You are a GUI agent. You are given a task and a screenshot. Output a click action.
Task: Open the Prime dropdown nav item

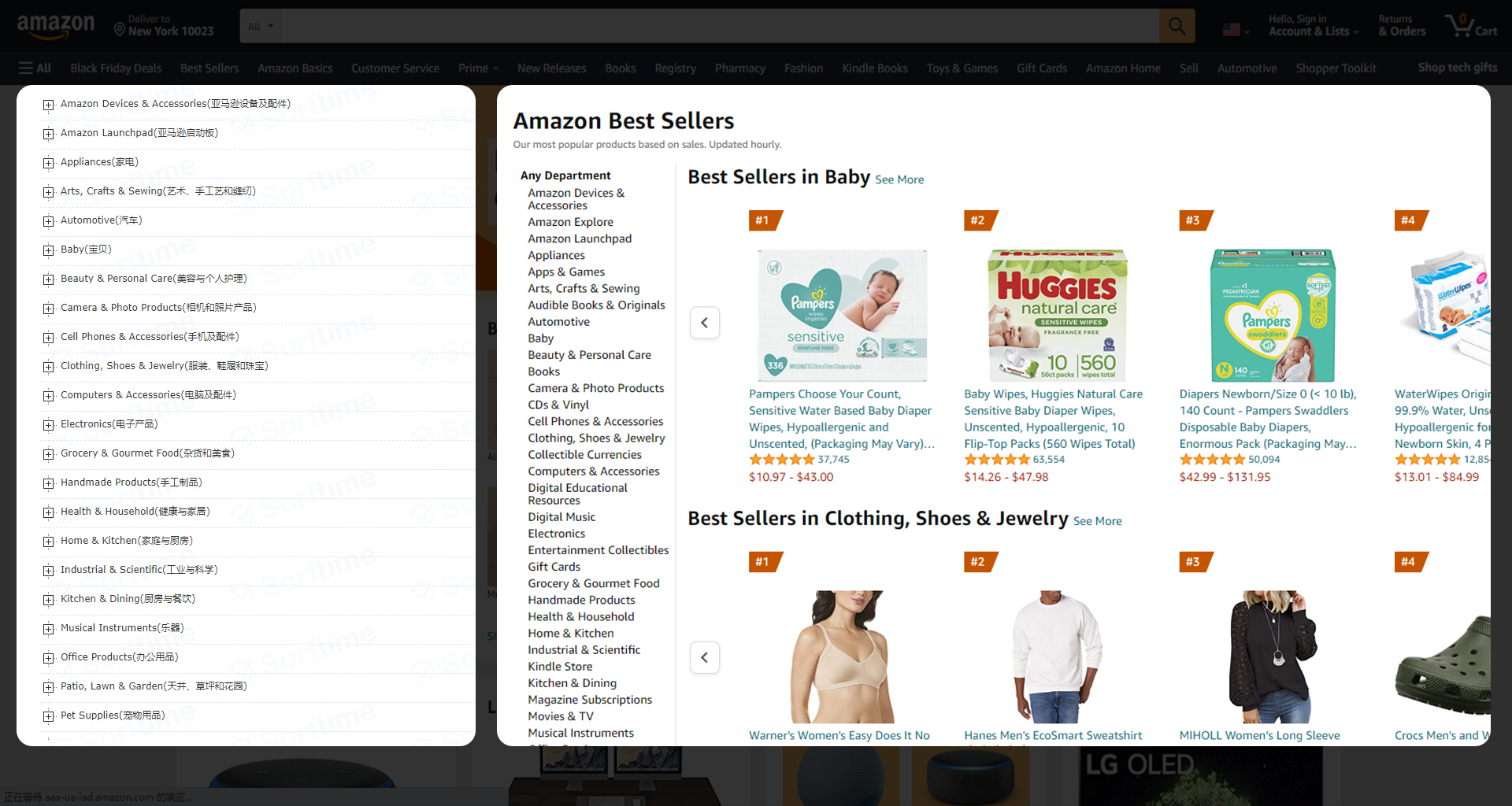pos(478,68)
